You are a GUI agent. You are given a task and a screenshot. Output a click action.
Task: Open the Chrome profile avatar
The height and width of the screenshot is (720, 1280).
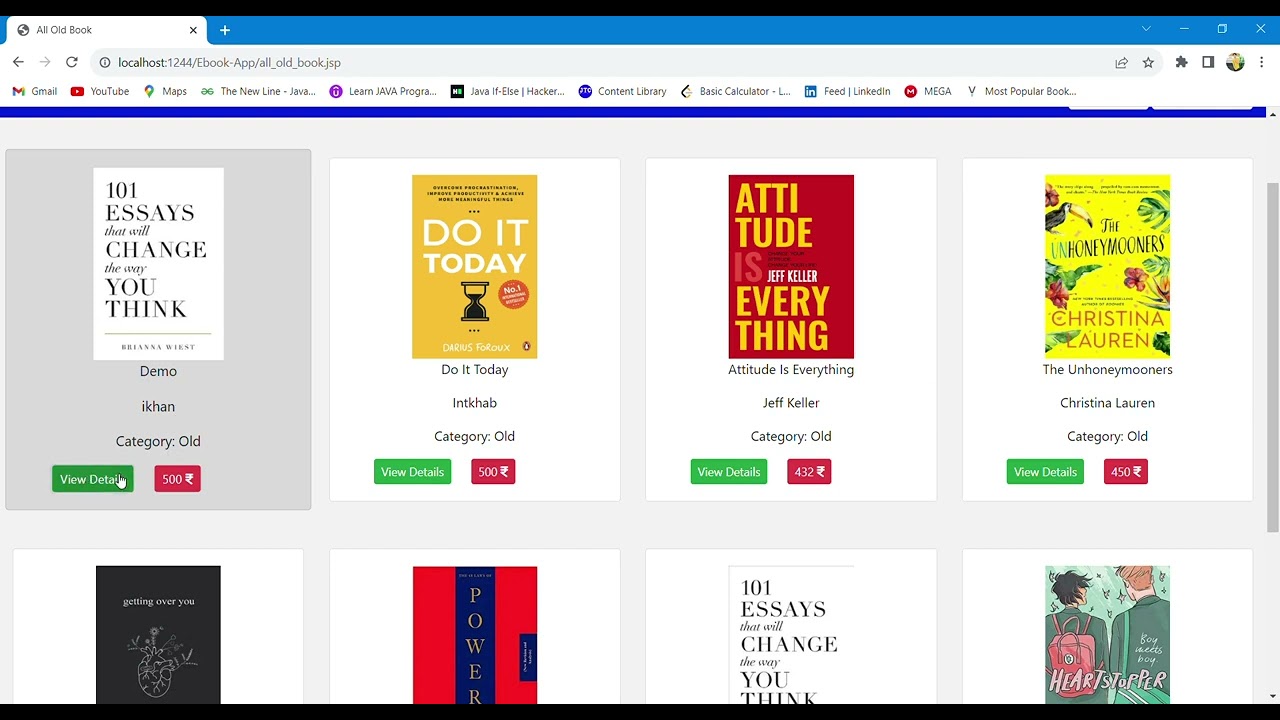coord(1235,62)
